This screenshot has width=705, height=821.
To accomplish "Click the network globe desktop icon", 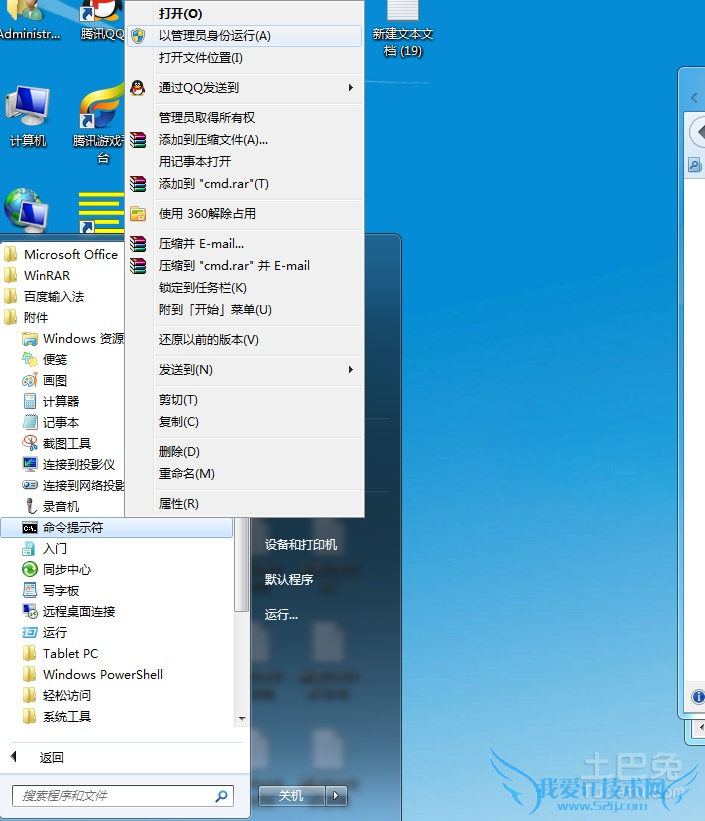I will 26,209.
